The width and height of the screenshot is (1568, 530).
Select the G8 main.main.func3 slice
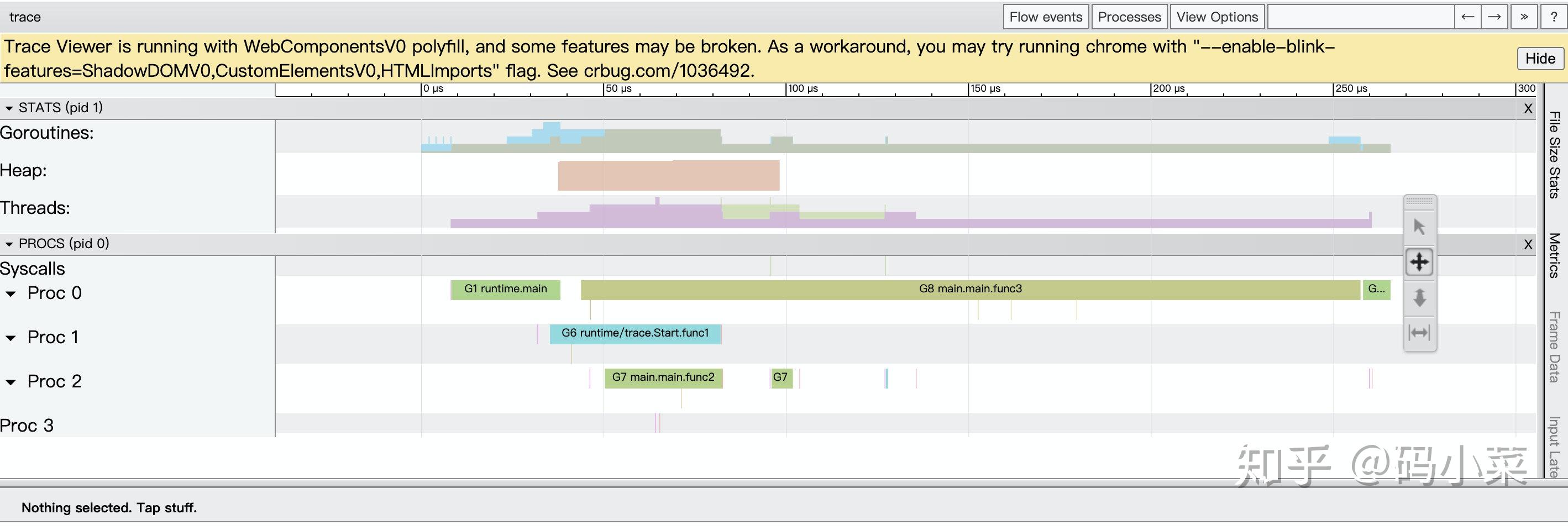coord(969,290)
